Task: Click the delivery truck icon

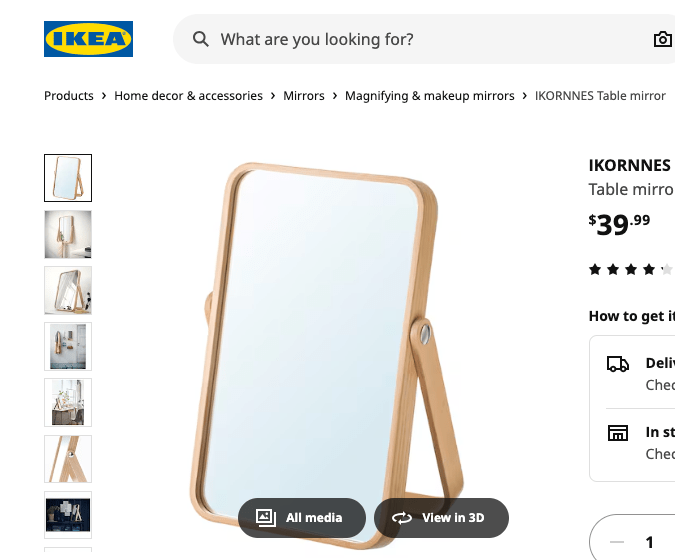Action: point(618,365)
